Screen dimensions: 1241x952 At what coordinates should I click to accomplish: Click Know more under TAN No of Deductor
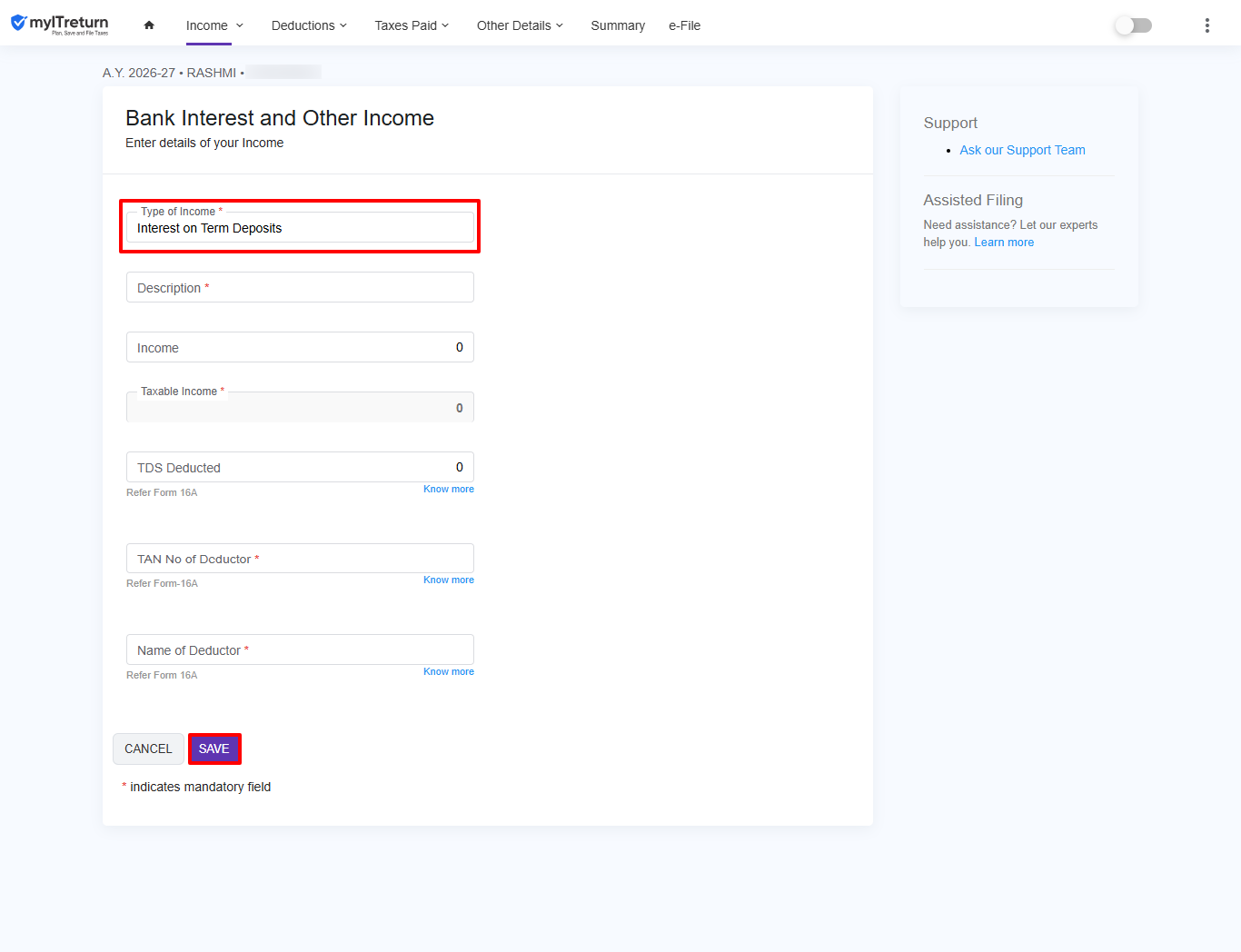tap(449, 580)
